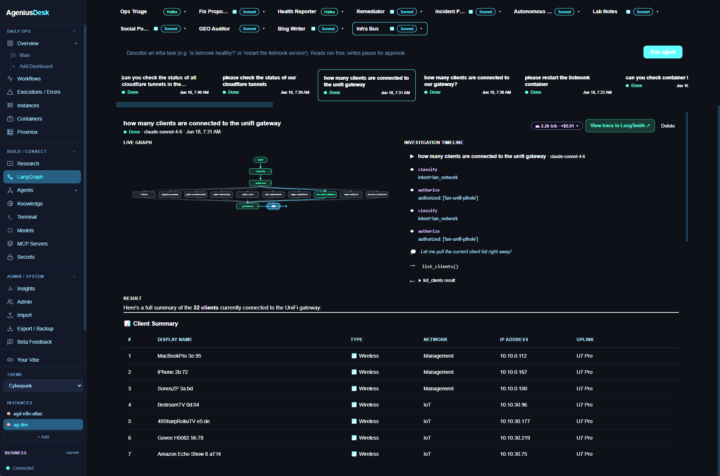Open the 'cloudflare tunnels in the...' run card

pos(165,85)
